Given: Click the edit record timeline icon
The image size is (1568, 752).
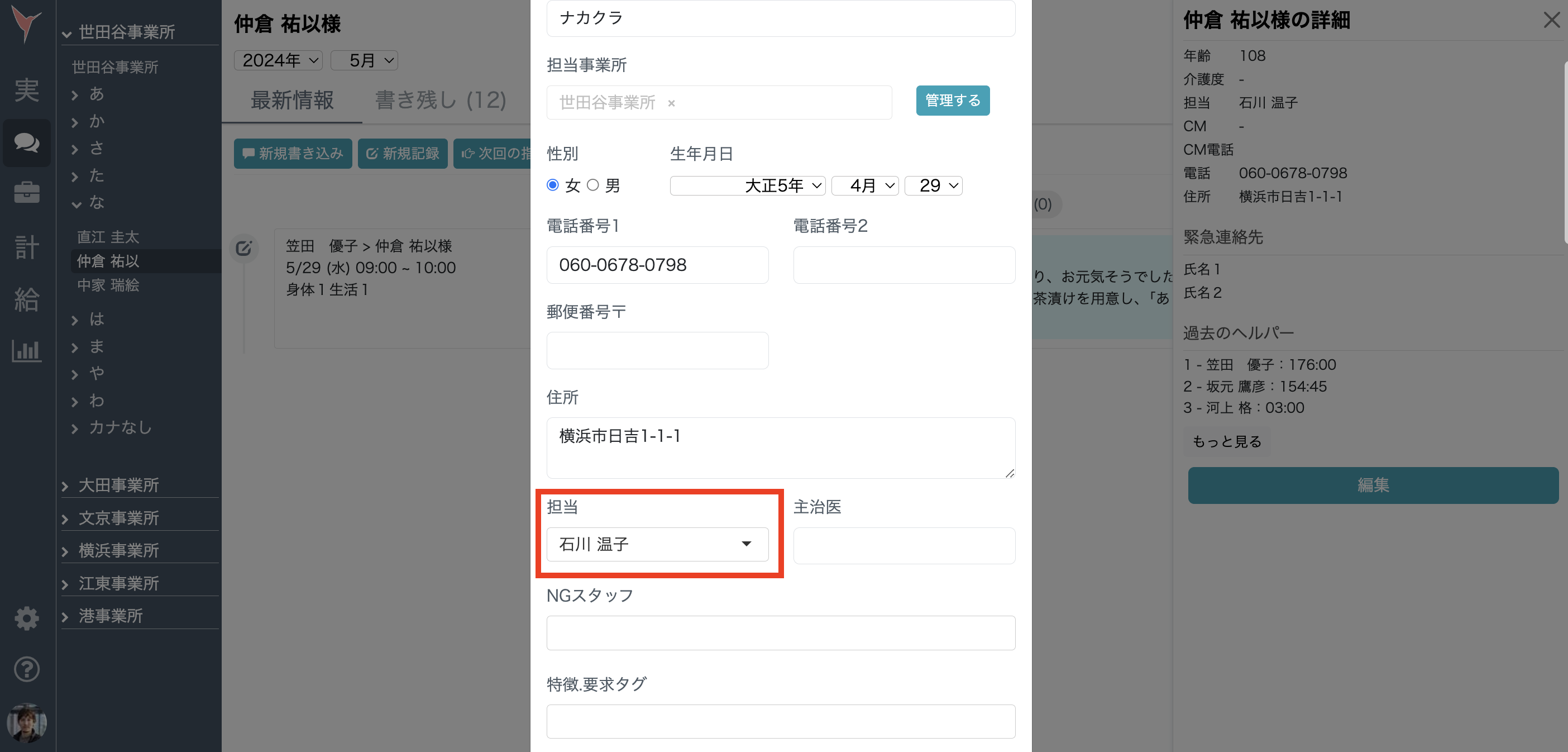Looking at the screenshot, I should tap(243, 248).
